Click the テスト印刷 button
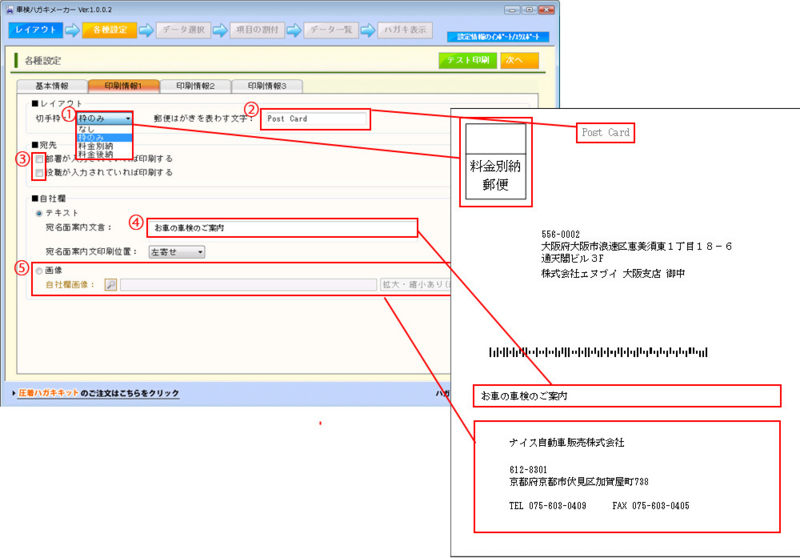800x558 pixels. tap(467, 60)
